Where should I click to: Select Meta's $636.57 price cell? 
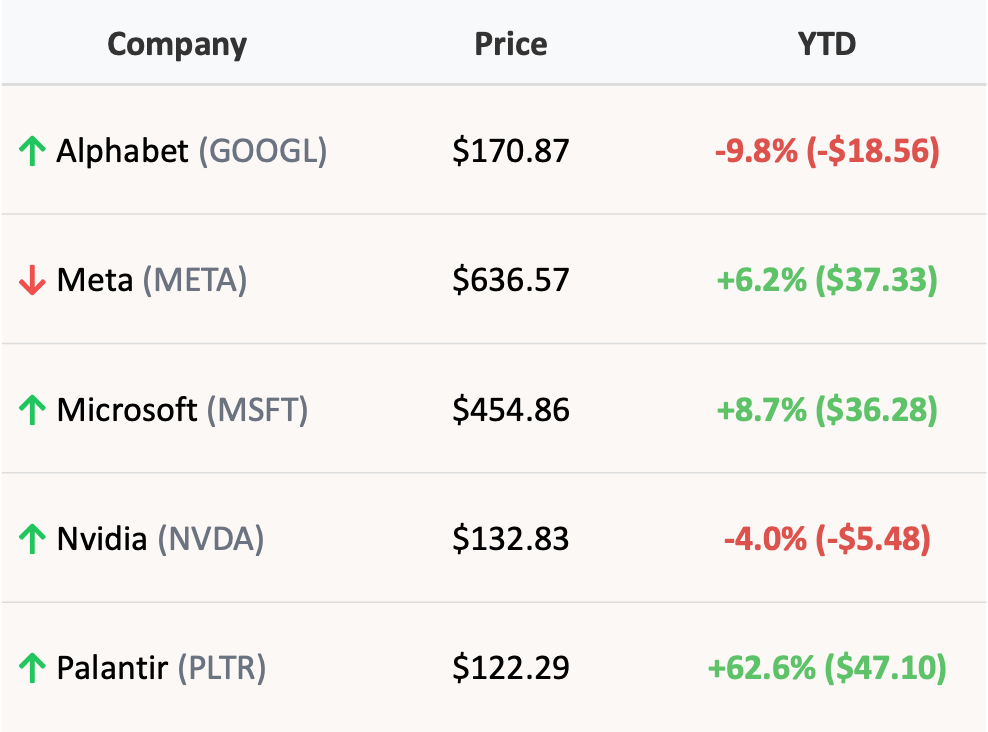click(510, 281)
